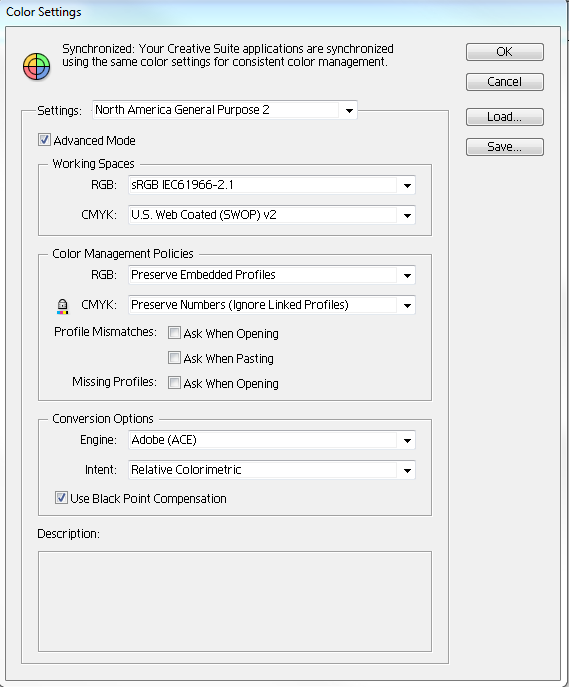Click the Load... button
Screen dimensions: 569x687
coord(505,117)
